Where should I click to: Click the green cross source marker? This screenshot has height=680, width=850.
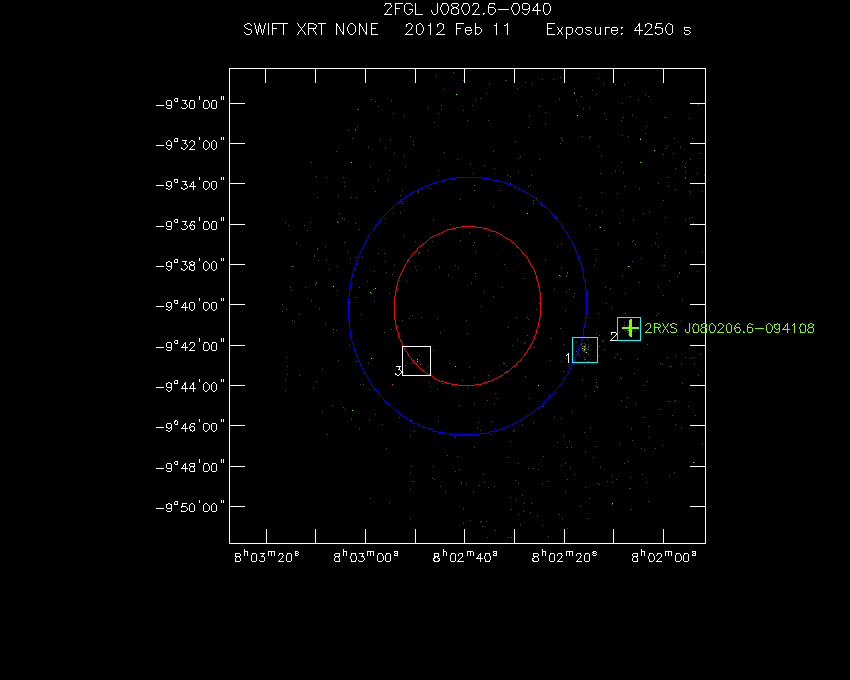[630, 328]
